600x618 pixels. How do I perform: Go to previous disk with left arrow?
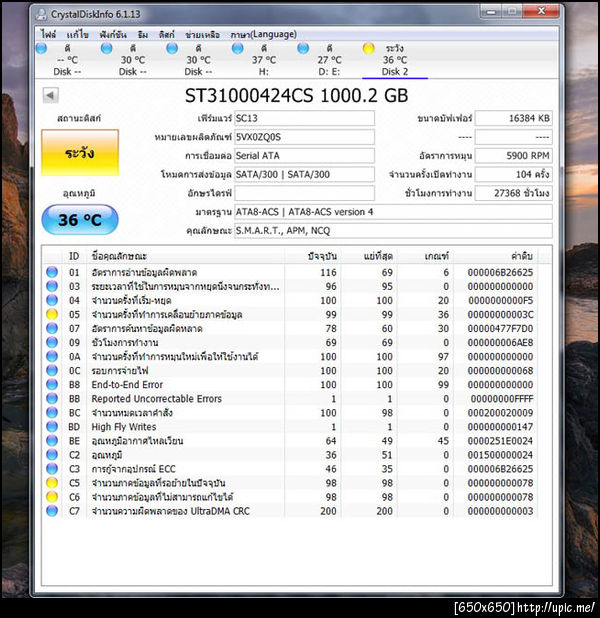point(50,95)
